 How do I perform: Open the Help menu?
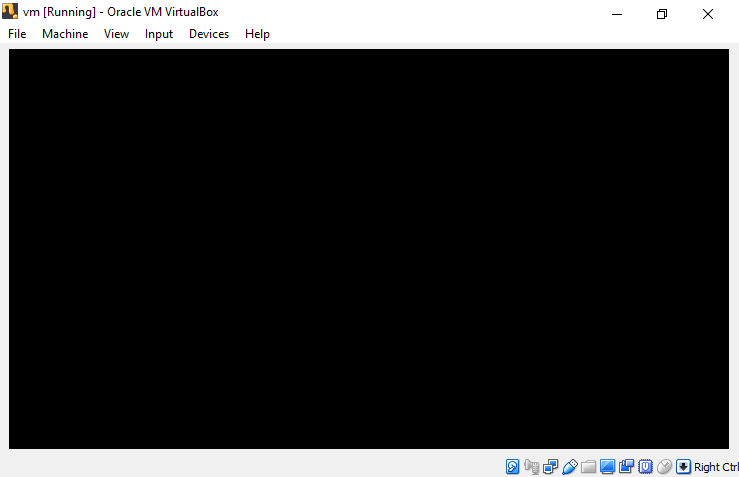tap(257, 34)
